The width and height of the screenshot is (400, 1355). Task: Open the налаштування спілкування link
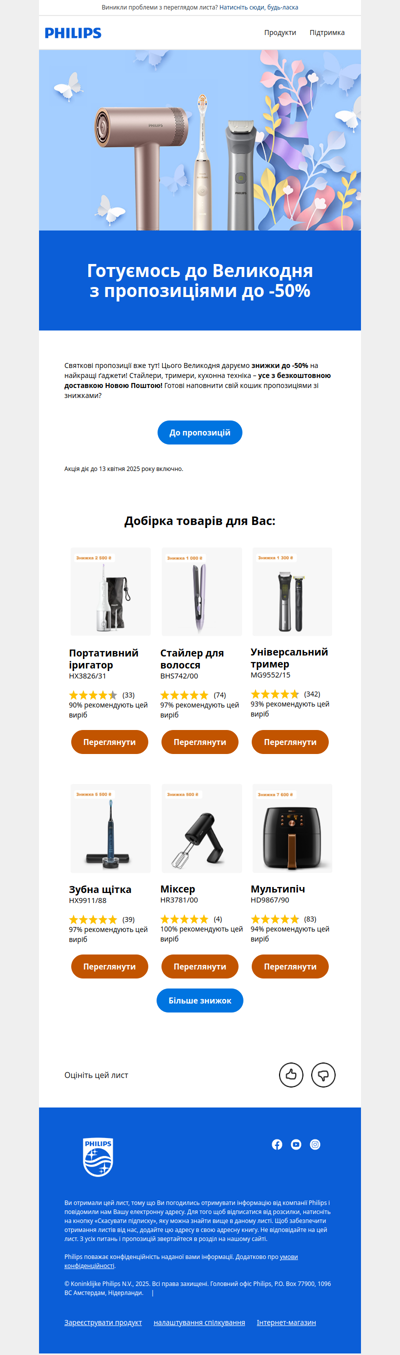coord(199,1322)
